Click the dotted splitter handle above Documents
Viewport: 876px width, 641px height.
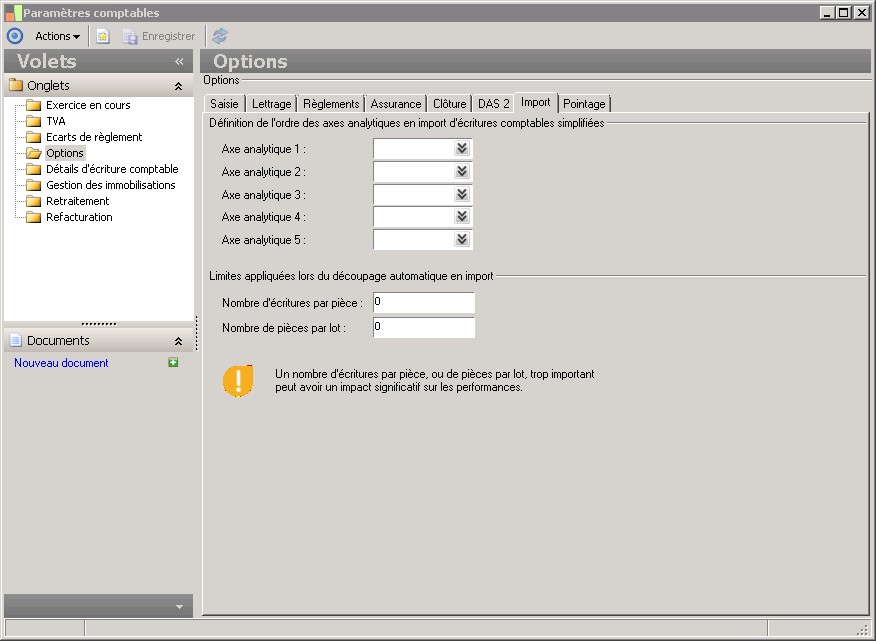(98, 324)
